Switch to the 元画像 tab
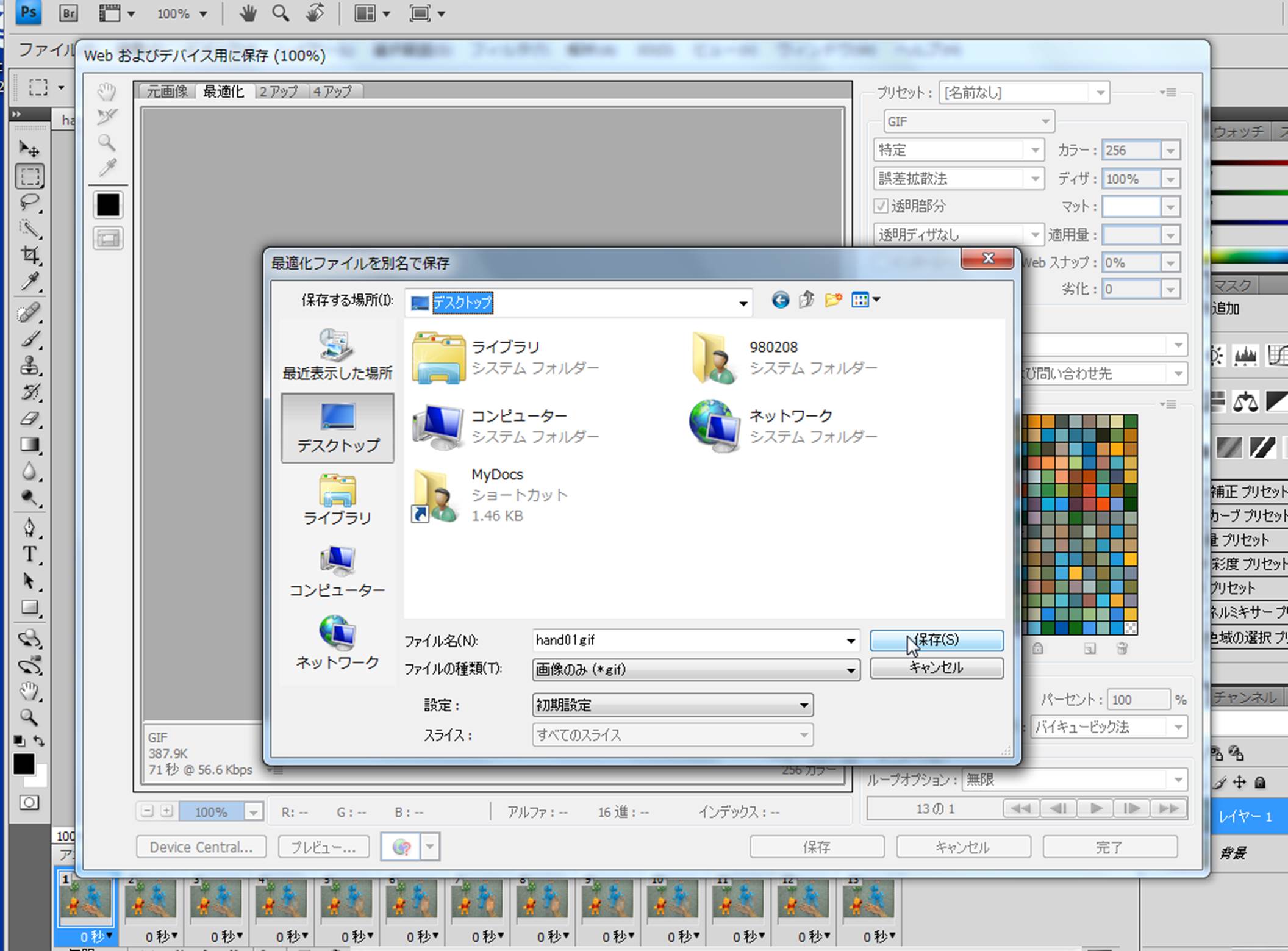The width and height of the screenshot is (1288, 951). (x=167, y=92)
